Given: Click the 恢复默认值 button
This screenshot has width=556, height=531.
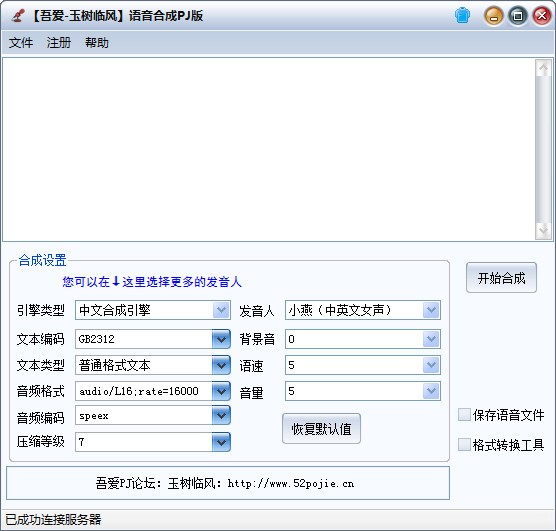Looking at the screenshot, I should coord(321,428).
